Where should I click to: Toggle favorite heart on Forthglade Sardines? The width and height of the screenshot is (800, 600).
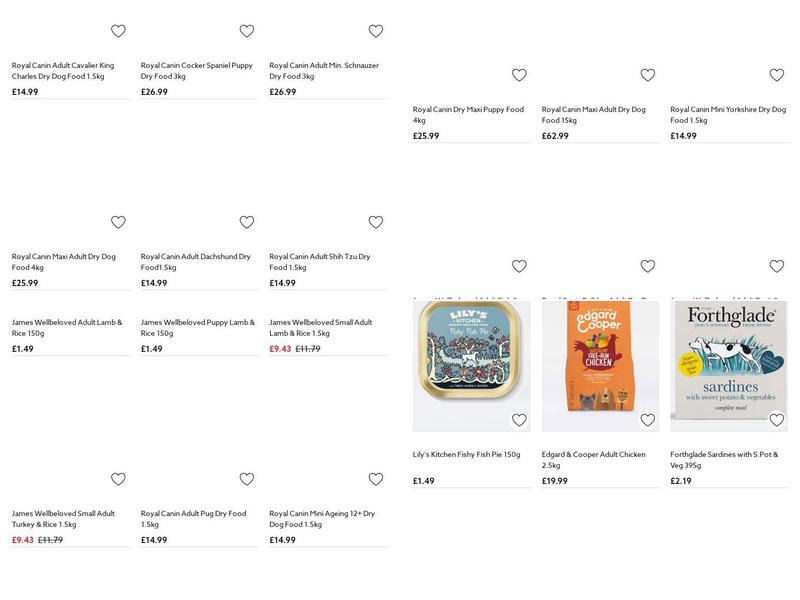pyautogui.click(x=777, y=420)
